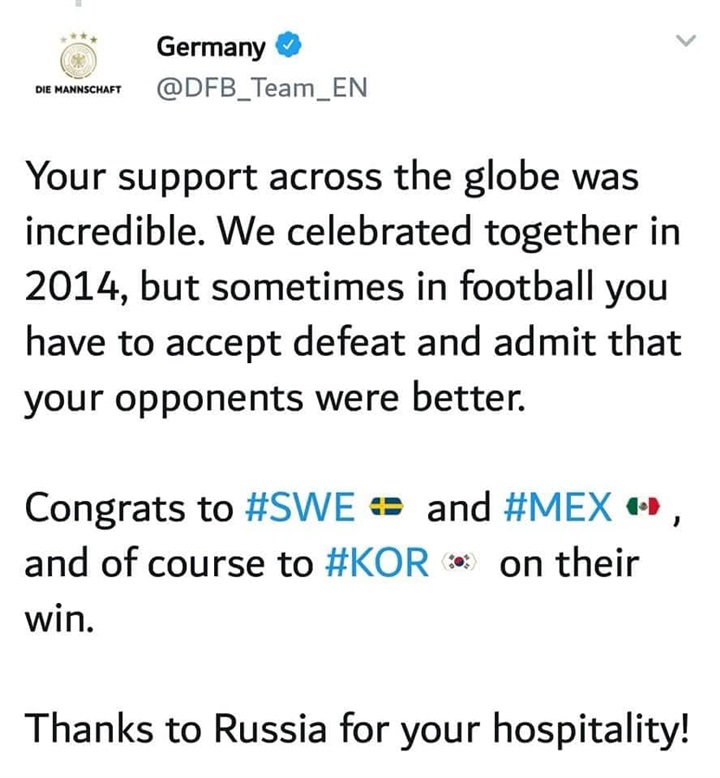Click the 'Thanks to Russia' line
The height and width of the screenshot is (778, 720).
point(357,729)
